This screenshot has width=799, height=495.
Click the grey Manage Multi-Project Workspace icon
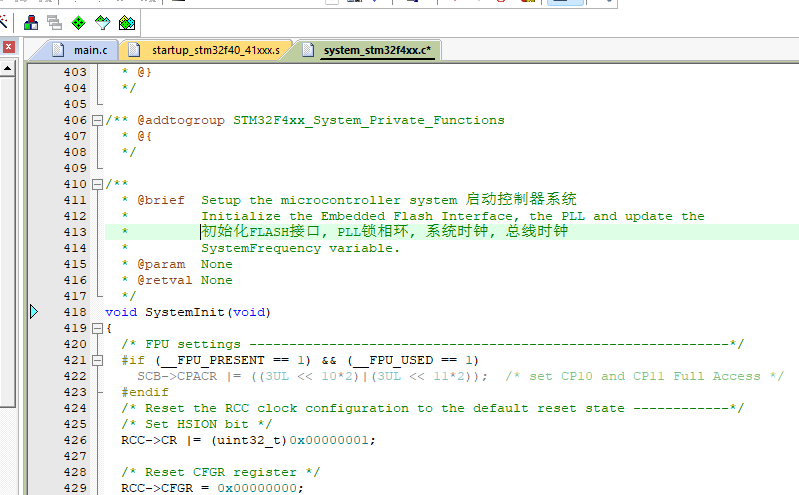tap(54, 22)
